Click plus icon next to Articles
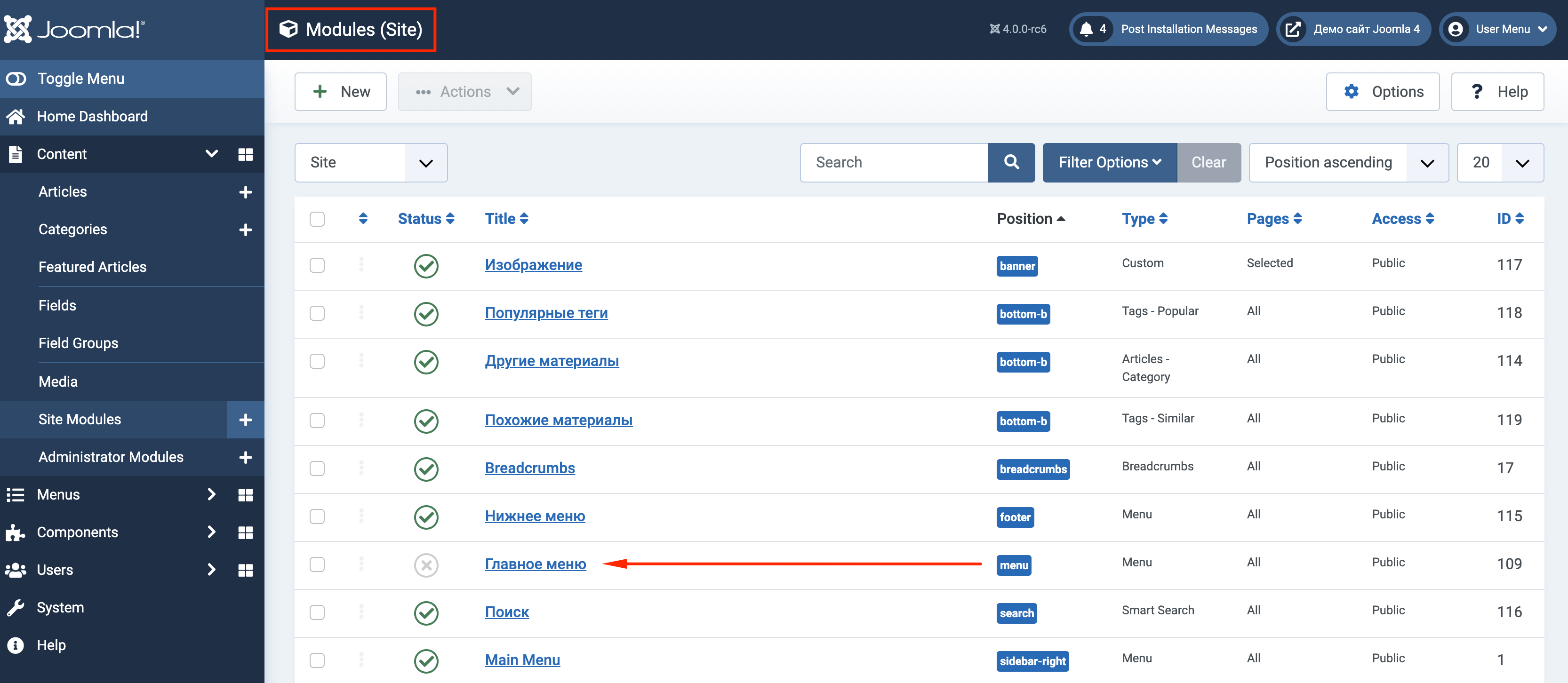Viewport: 1568px width, 683px height. 245,192
